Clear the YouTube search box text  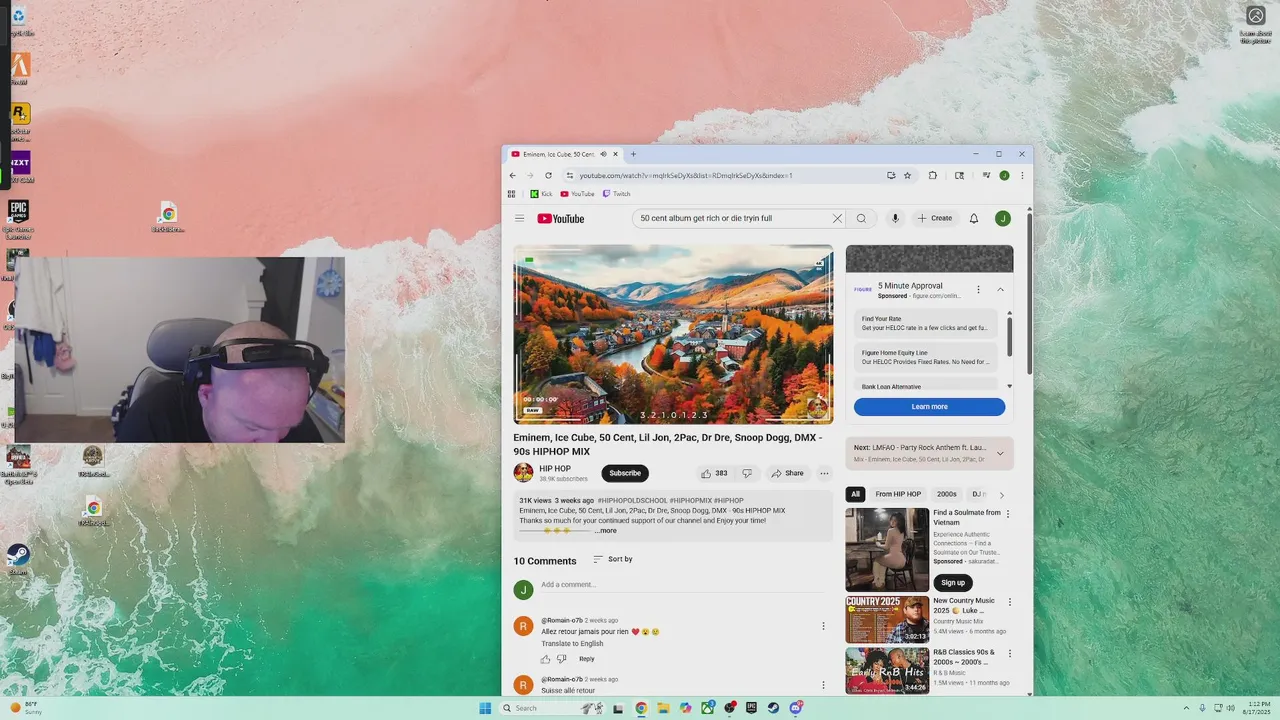coord(837,218)
